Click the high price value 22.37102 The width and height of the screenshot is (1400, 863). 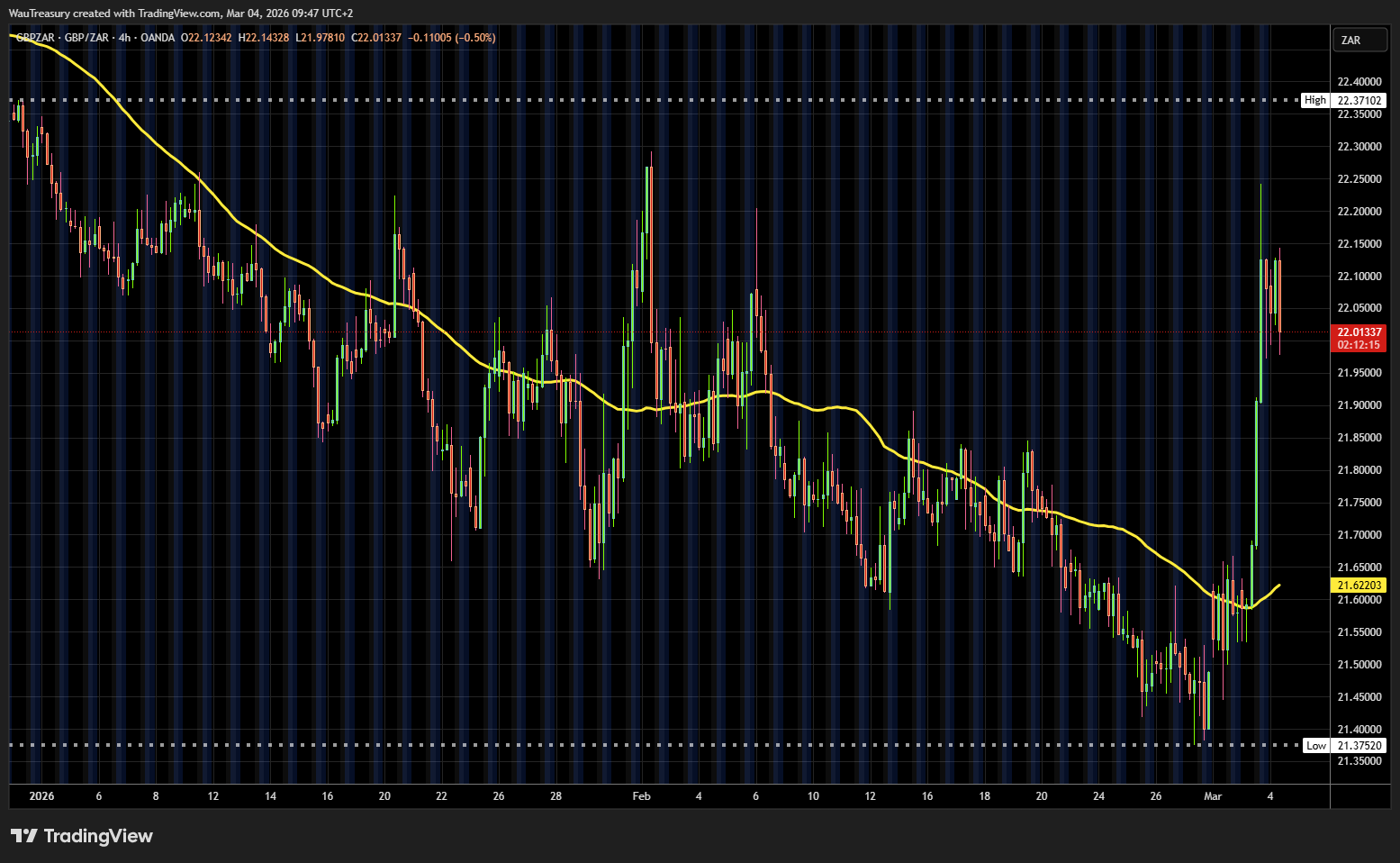click(x=1359, y=100)
